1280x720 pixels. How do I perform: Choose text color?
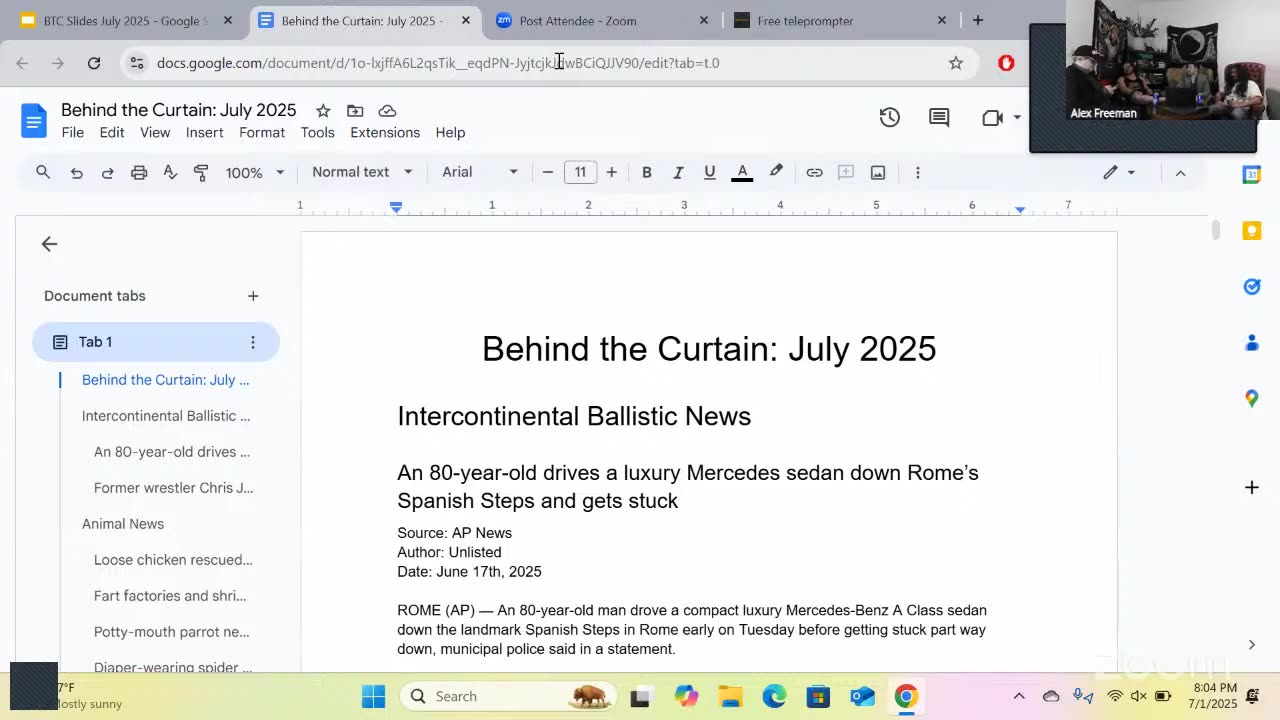point(742,172)
